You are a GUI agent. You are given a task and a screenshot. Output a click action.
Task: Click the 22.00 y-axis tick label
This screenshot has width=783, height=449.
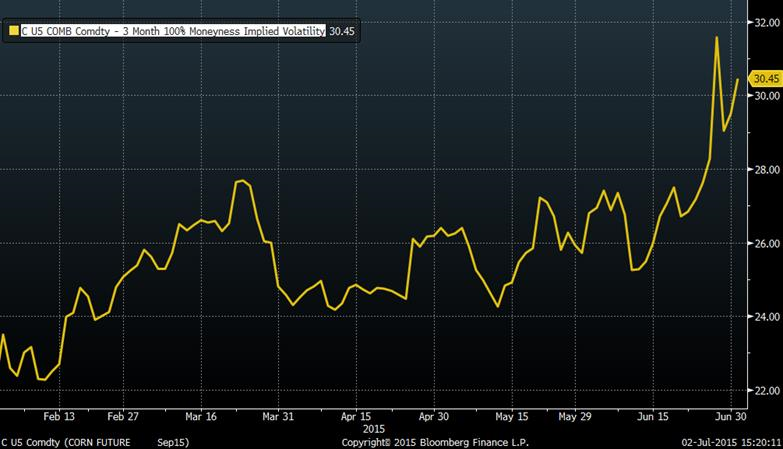pyautogui.click(x=766, y=390)
